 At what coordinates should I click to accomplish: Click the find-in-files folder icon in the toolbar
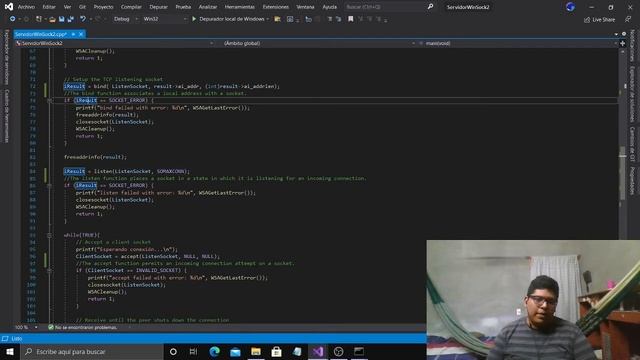point(278,19)
